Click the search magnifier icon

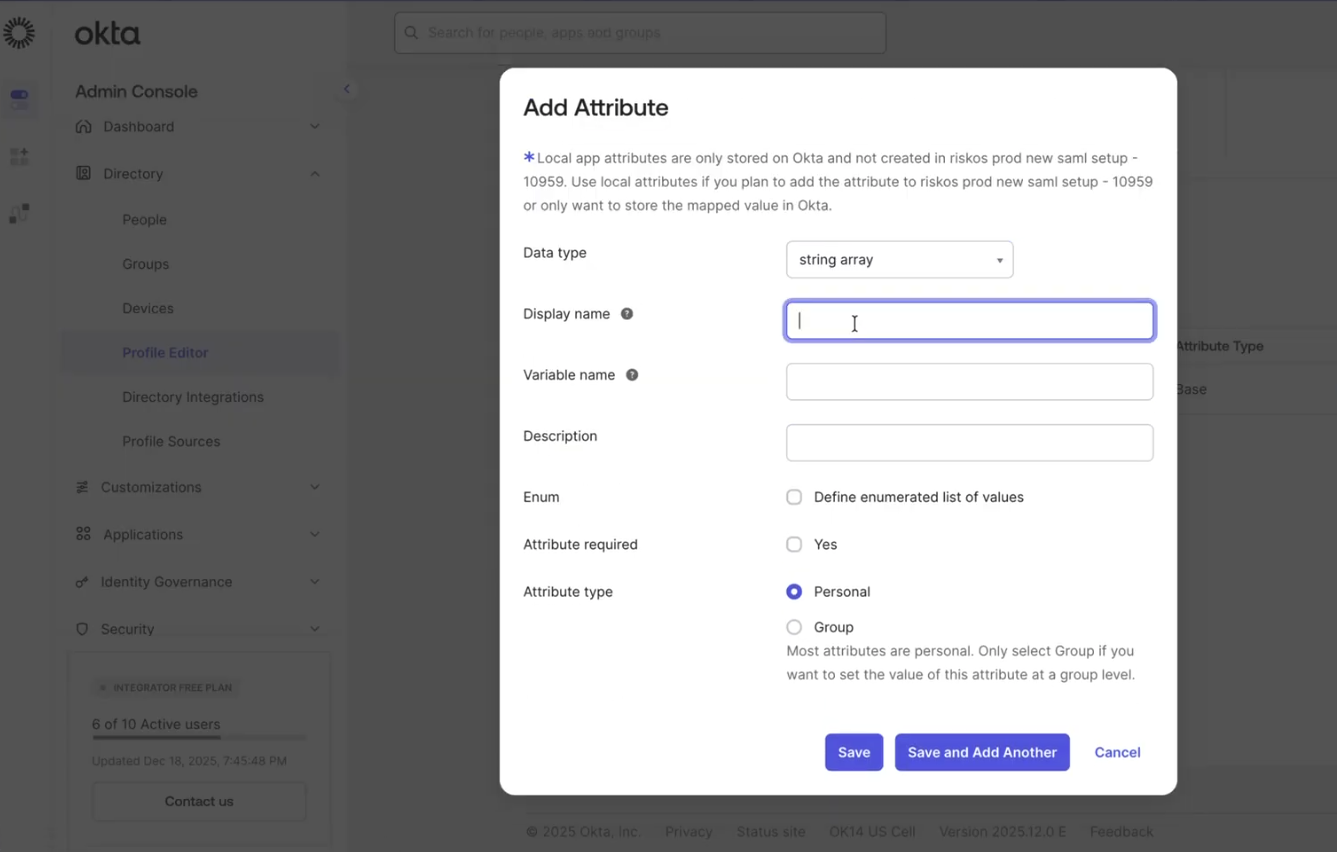411,32
